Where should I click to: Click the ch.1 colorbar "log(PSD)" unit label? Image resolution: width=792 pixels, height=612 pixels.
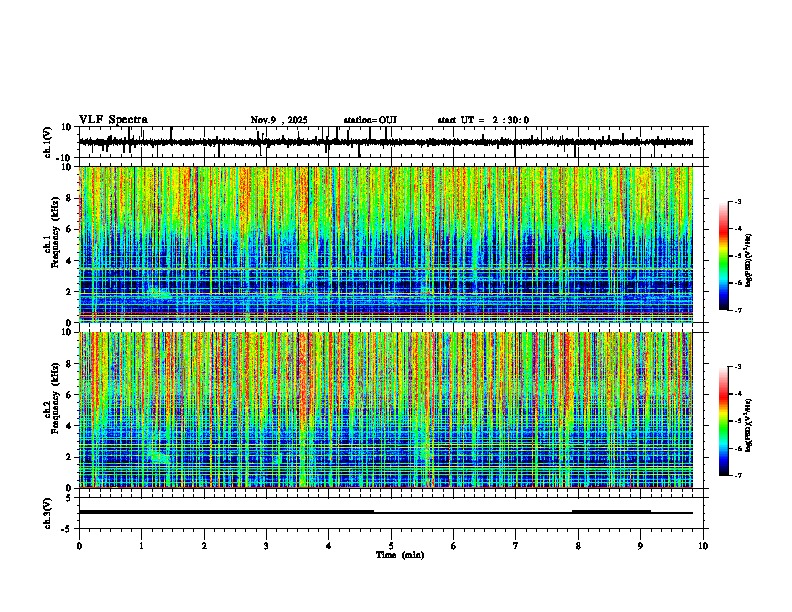point(749,261)
